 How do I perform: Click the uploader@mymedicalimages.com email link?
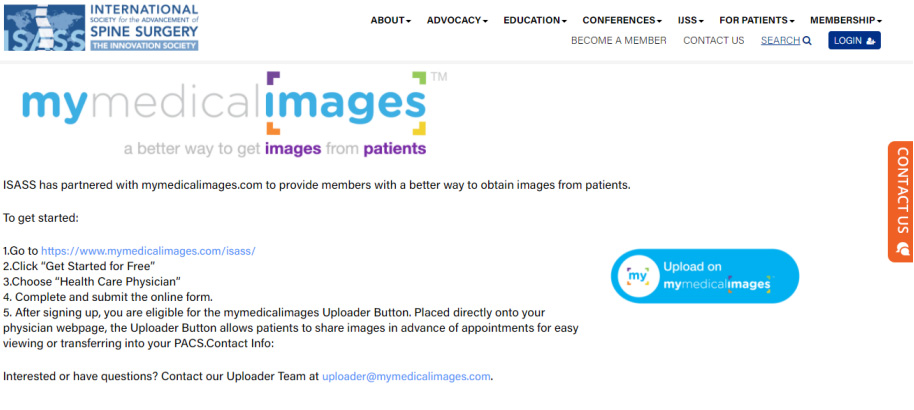tap(406, 377)
